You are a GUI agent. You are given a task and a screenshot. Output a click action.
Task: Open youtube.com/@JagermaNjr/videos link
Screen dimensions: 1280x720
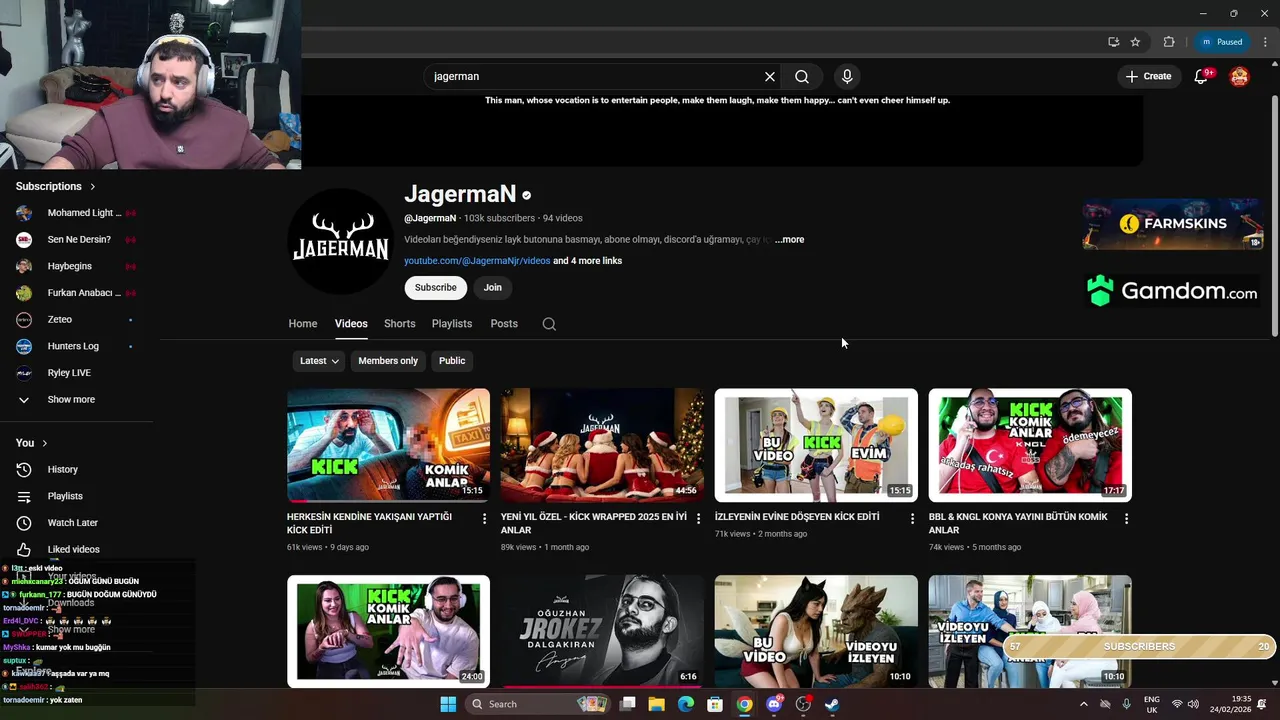click(477, 261)
